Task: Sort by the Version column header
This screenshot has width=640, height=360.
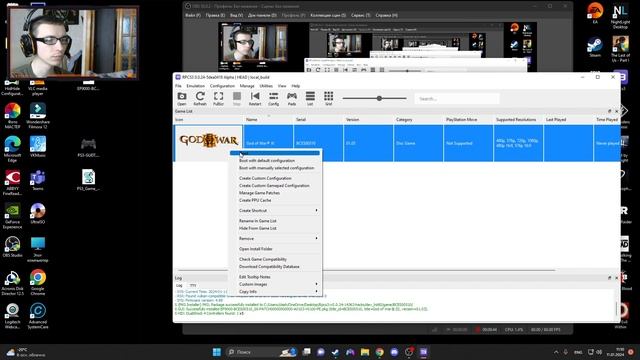Action: (369, 120)
